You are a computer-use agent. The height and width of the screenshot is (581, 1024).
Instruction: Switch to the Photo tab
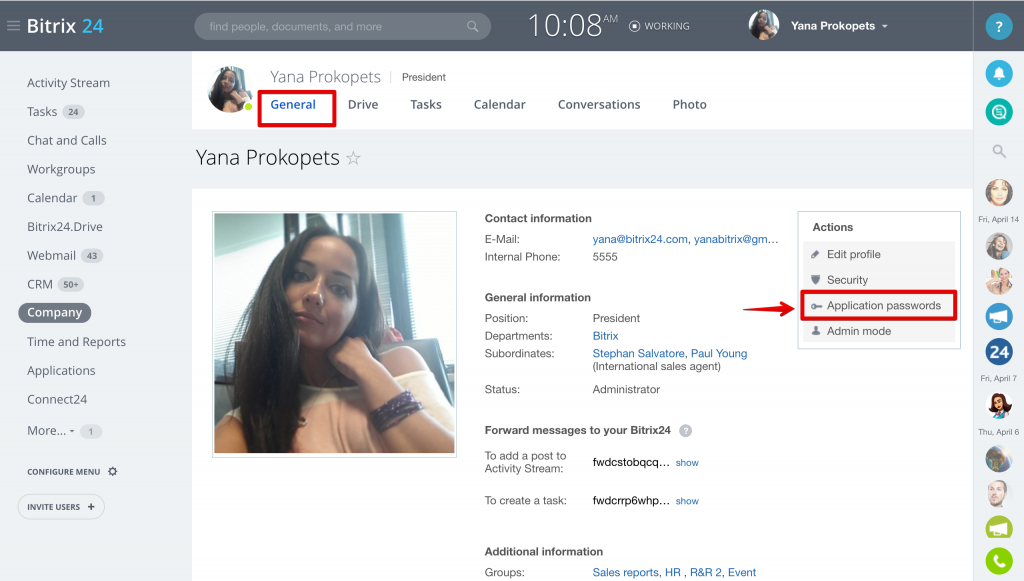[690, 104]
